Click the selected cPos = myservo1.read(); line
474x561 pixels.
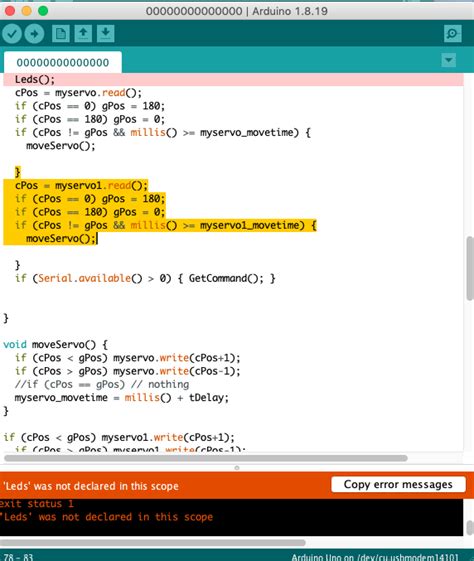81,185
